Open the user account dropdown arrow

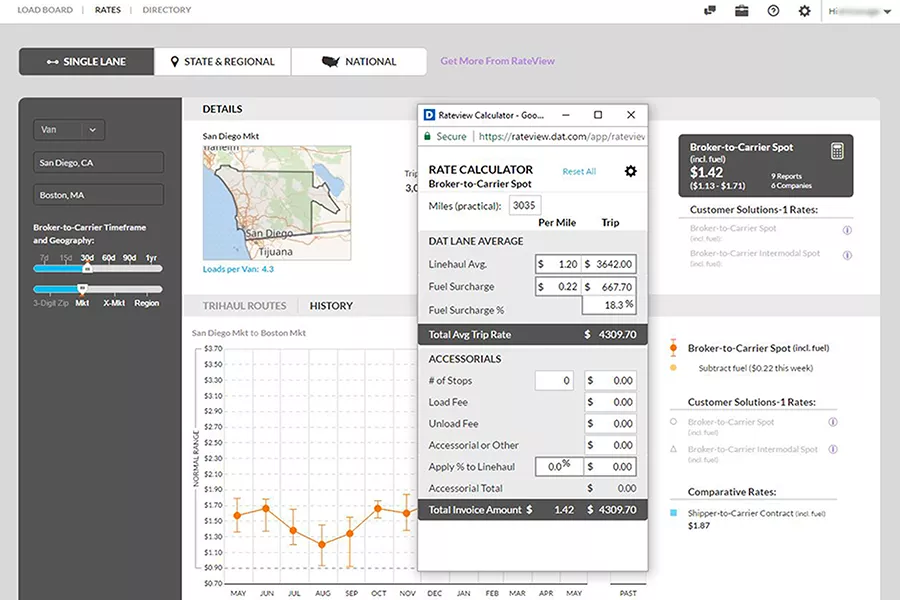click(x=887, y=11)
